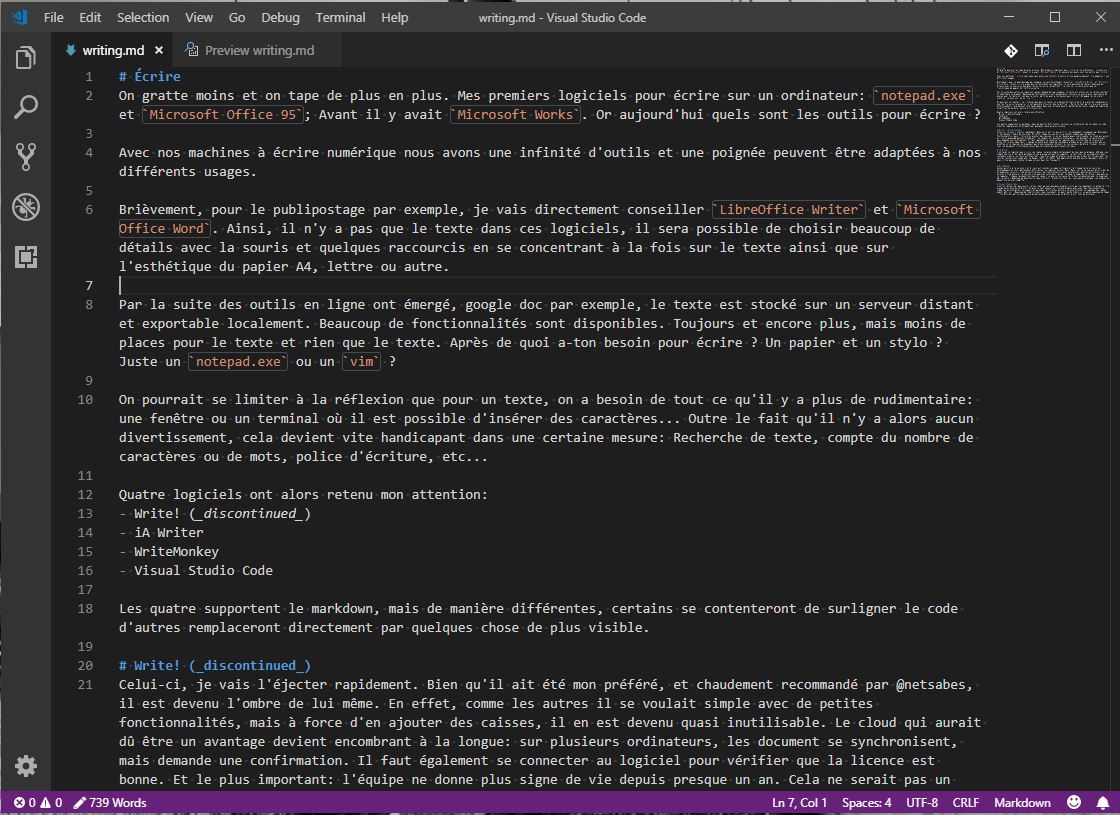The width and height of the screenshot is (1120, 815).
Task: Open the Debug view in activity bar
Action: click(26, 207)
